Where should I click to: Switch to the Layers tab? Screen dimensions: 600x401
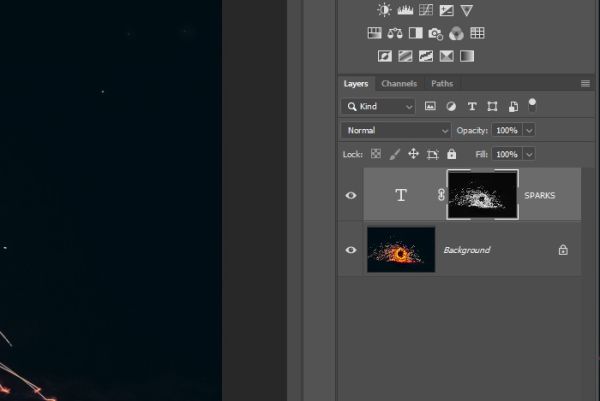tap(355, 83)
